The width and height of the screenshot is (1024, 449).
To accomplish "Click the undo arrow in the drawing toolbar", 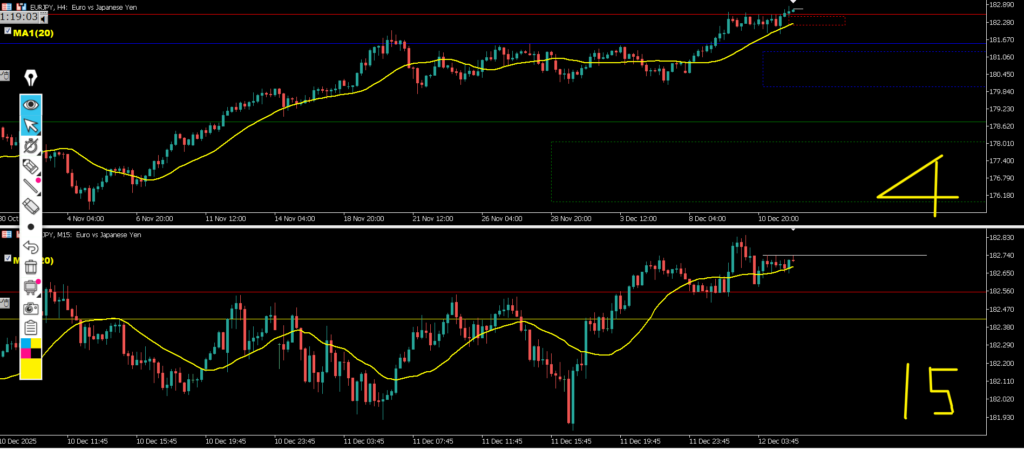I will click(30, 247).
